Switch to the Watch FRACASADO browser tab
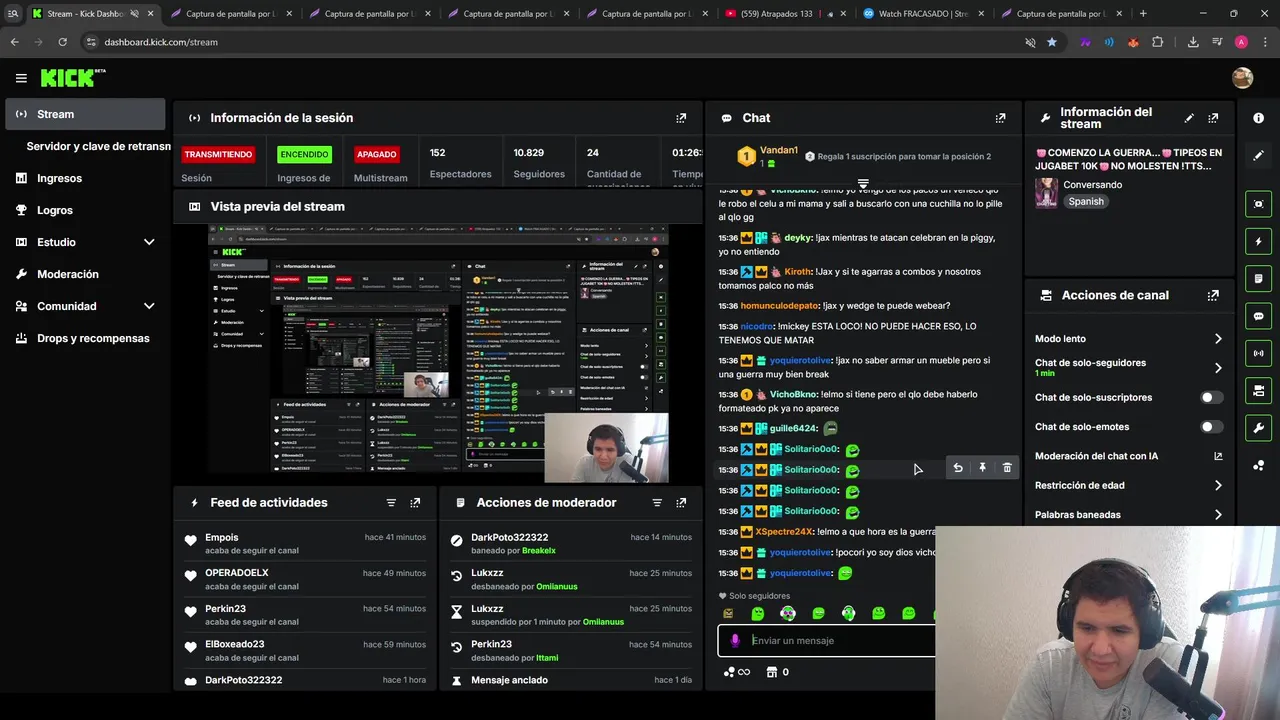The image size is (1280, 720). [924, 14]
